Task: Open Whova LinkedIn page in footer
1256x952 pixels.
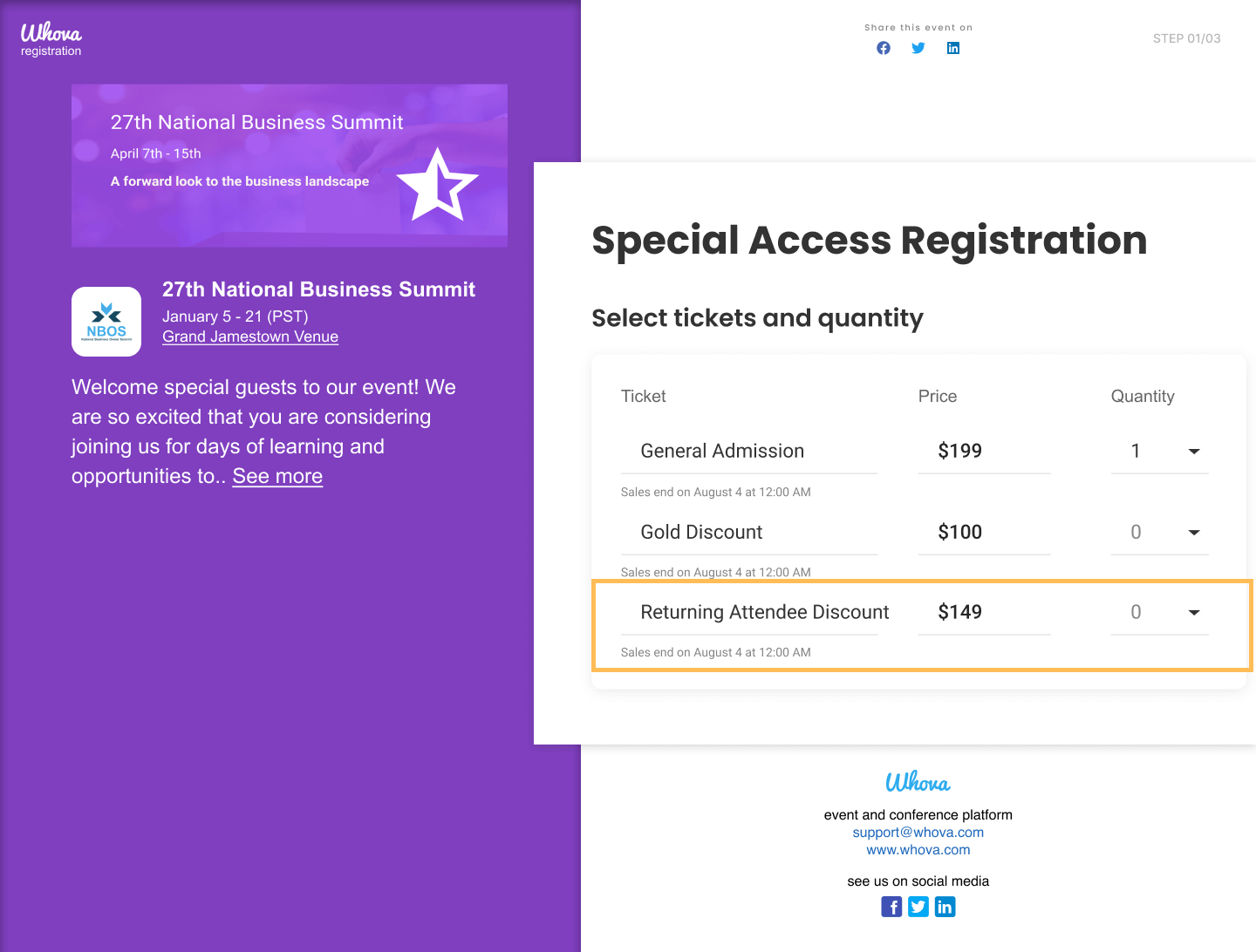Action: (x=945, y=907)
